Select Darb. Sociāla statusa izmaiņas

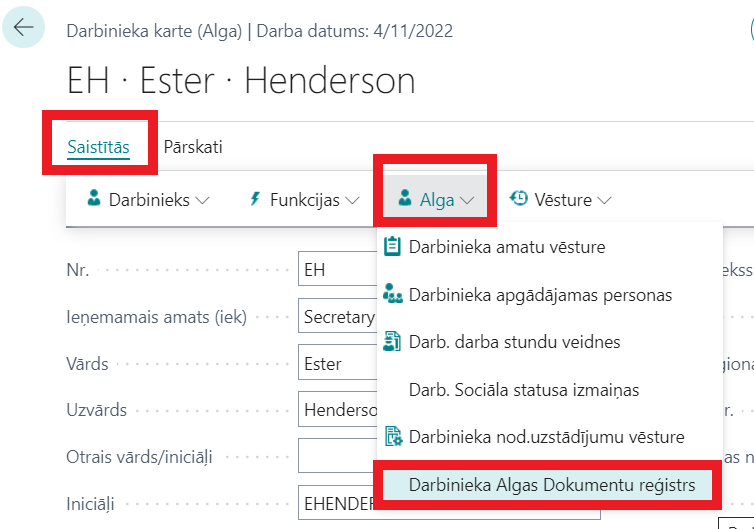pyautogui.click(x=523, y=389)
